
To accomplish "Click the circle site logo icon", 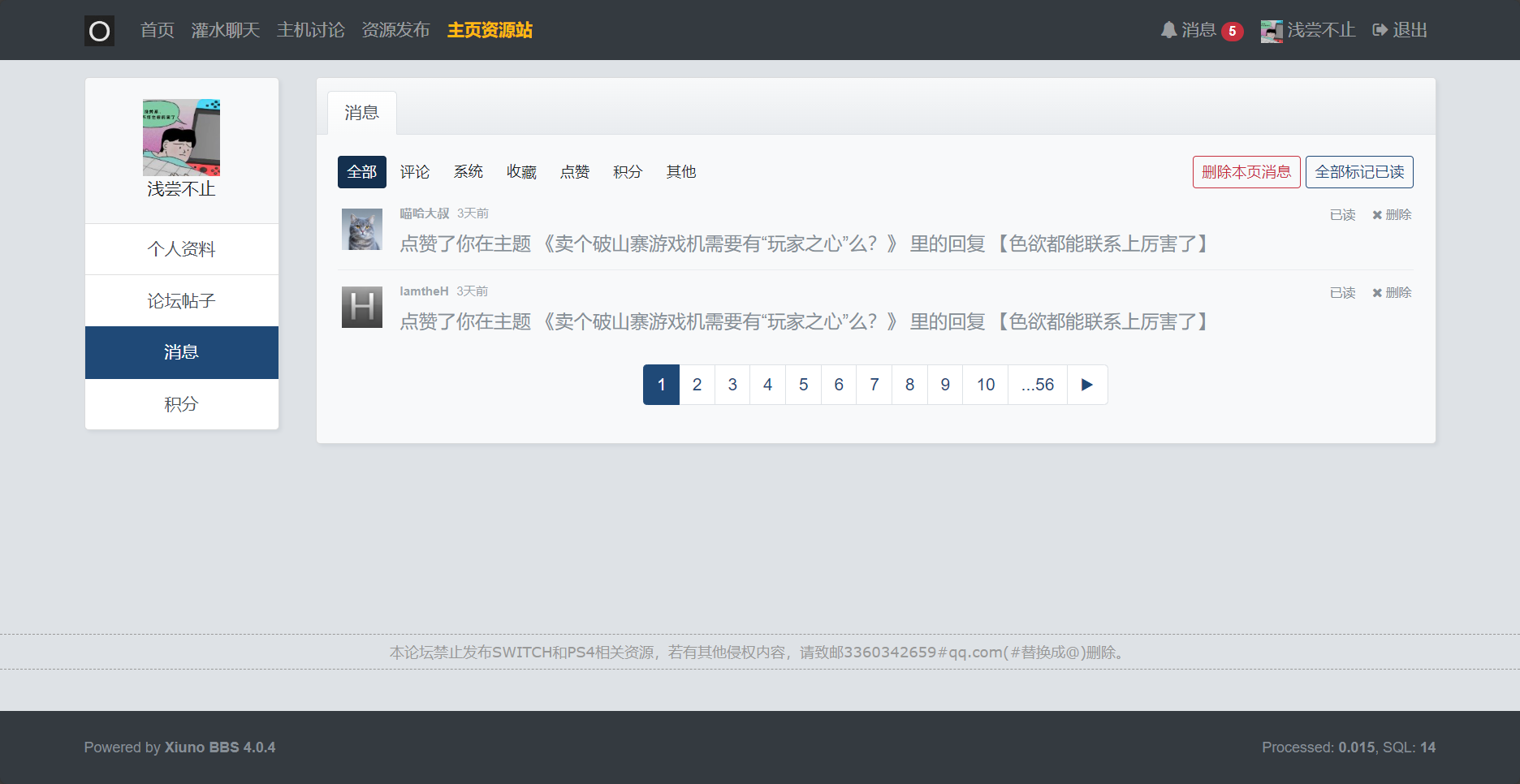I will click(99, 31).
